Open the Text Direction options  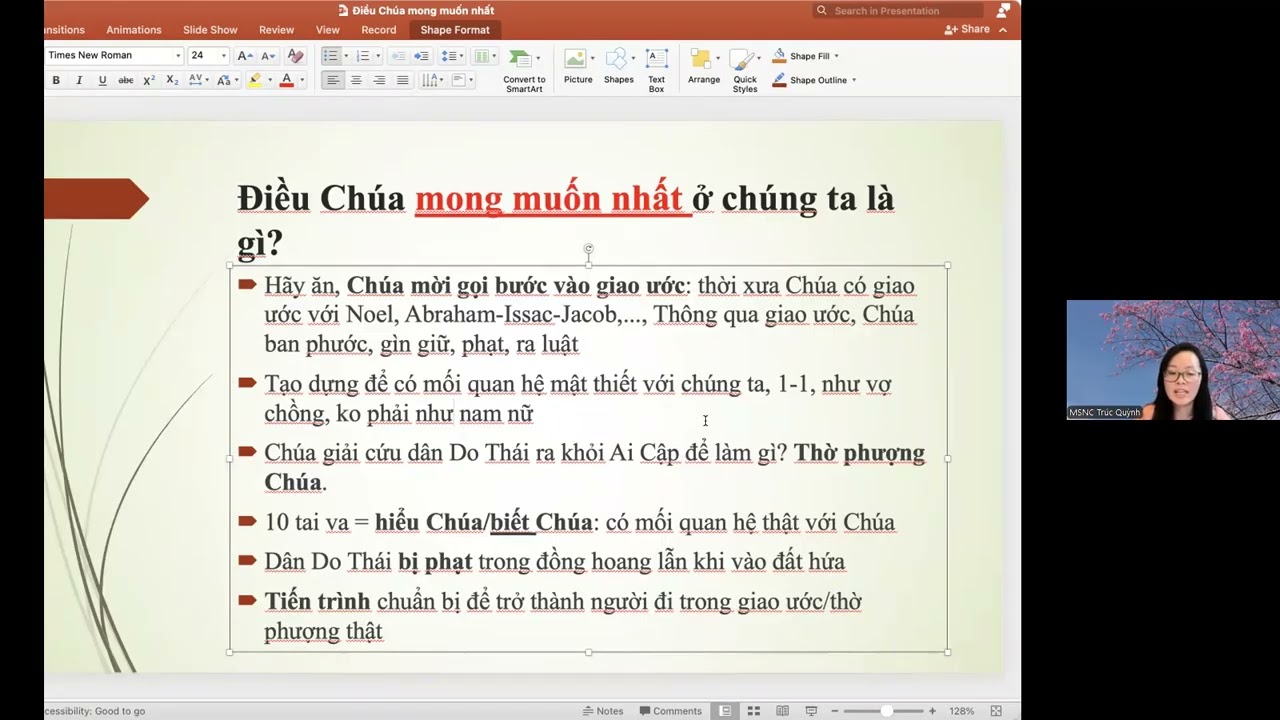click(433, 80)
